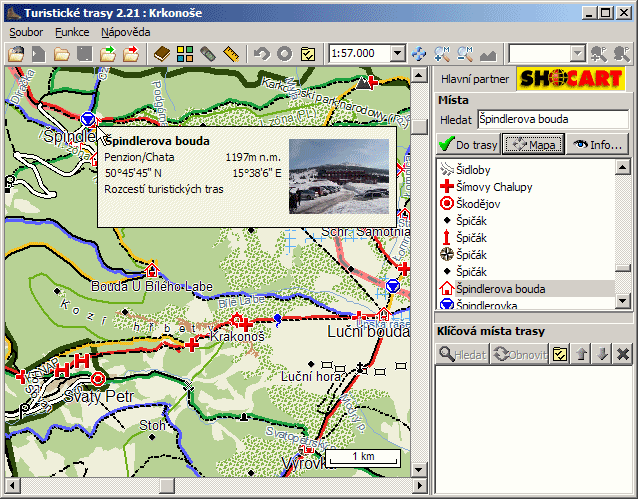Click Luční bouda label on map
Viewport: 638px width, 499px height.
pyautogui.click(x=369, y=332)
